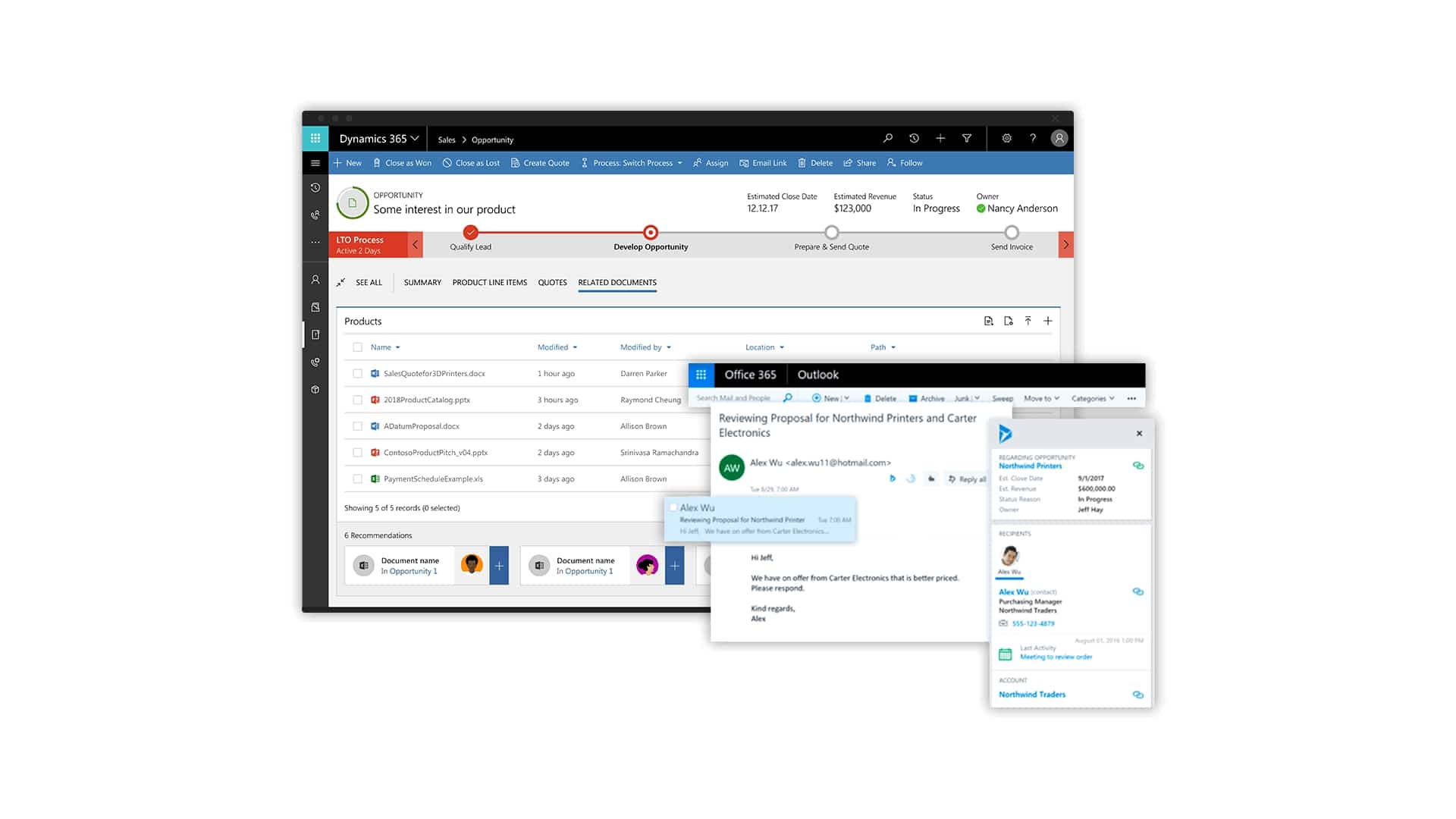Open the Office 365 app launcher waffle
Screen dimensions: 1456x819
(x=701, y=375)
